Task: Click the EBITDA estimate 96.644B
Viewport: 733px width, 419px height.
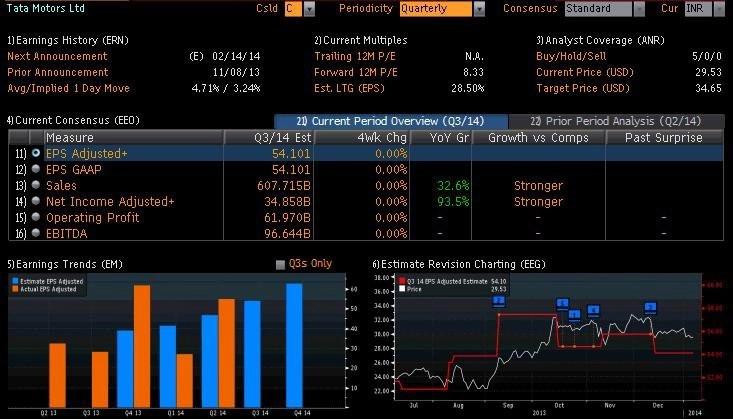Action: (287, 233)
